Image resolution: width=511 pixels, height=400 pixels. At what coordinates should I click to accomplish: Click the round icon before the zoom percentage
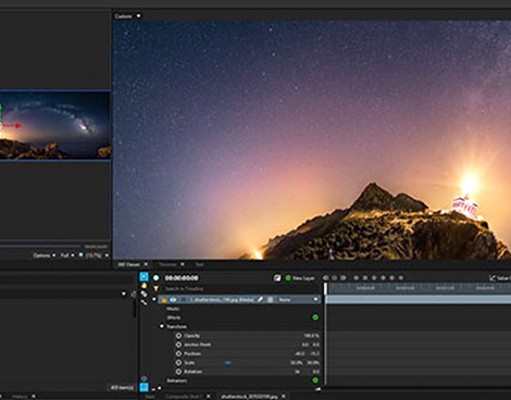click(81, 255)
